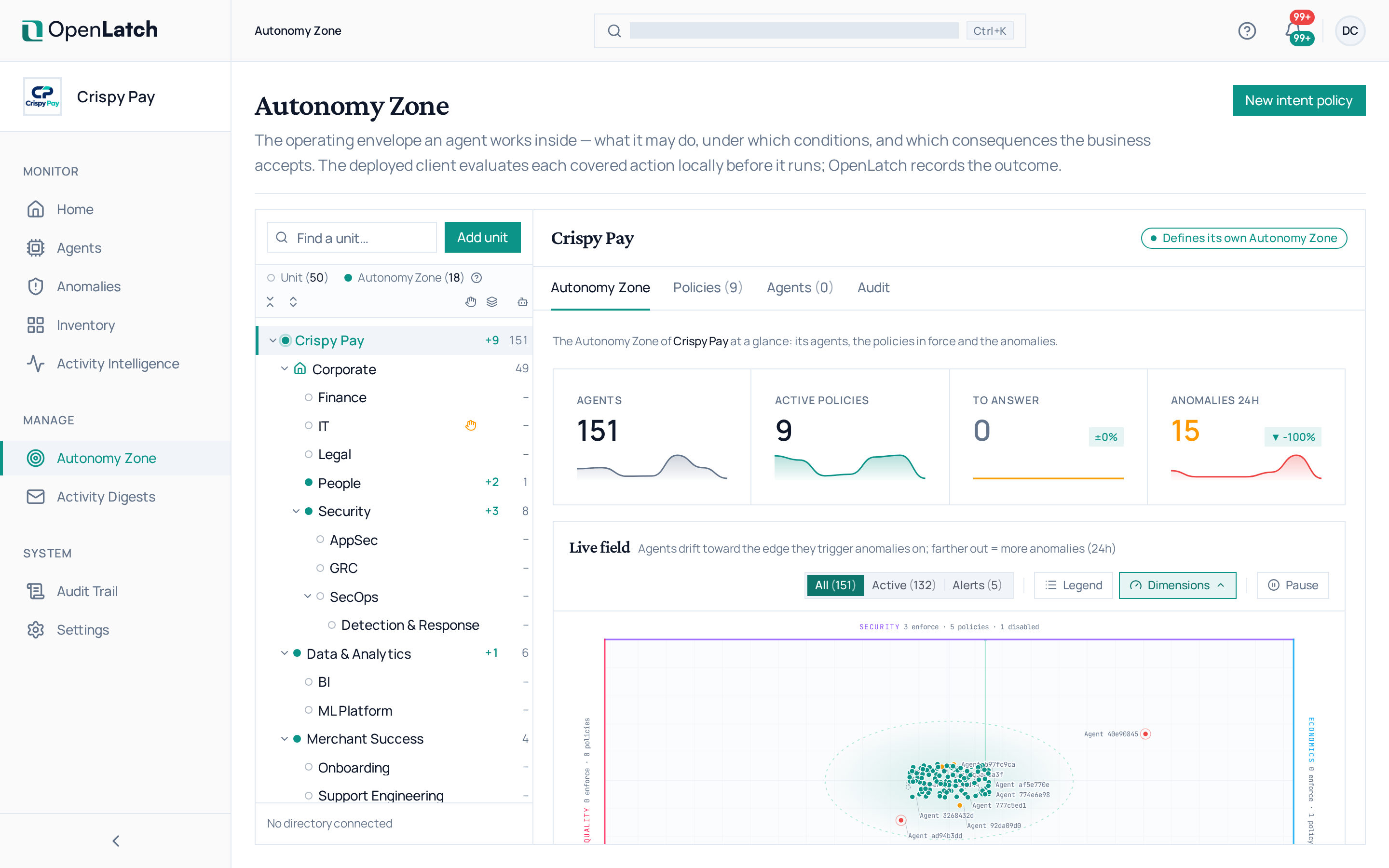1389x868 pixels.
Task: Open the Audit Trail page
Action: point(115,591)
